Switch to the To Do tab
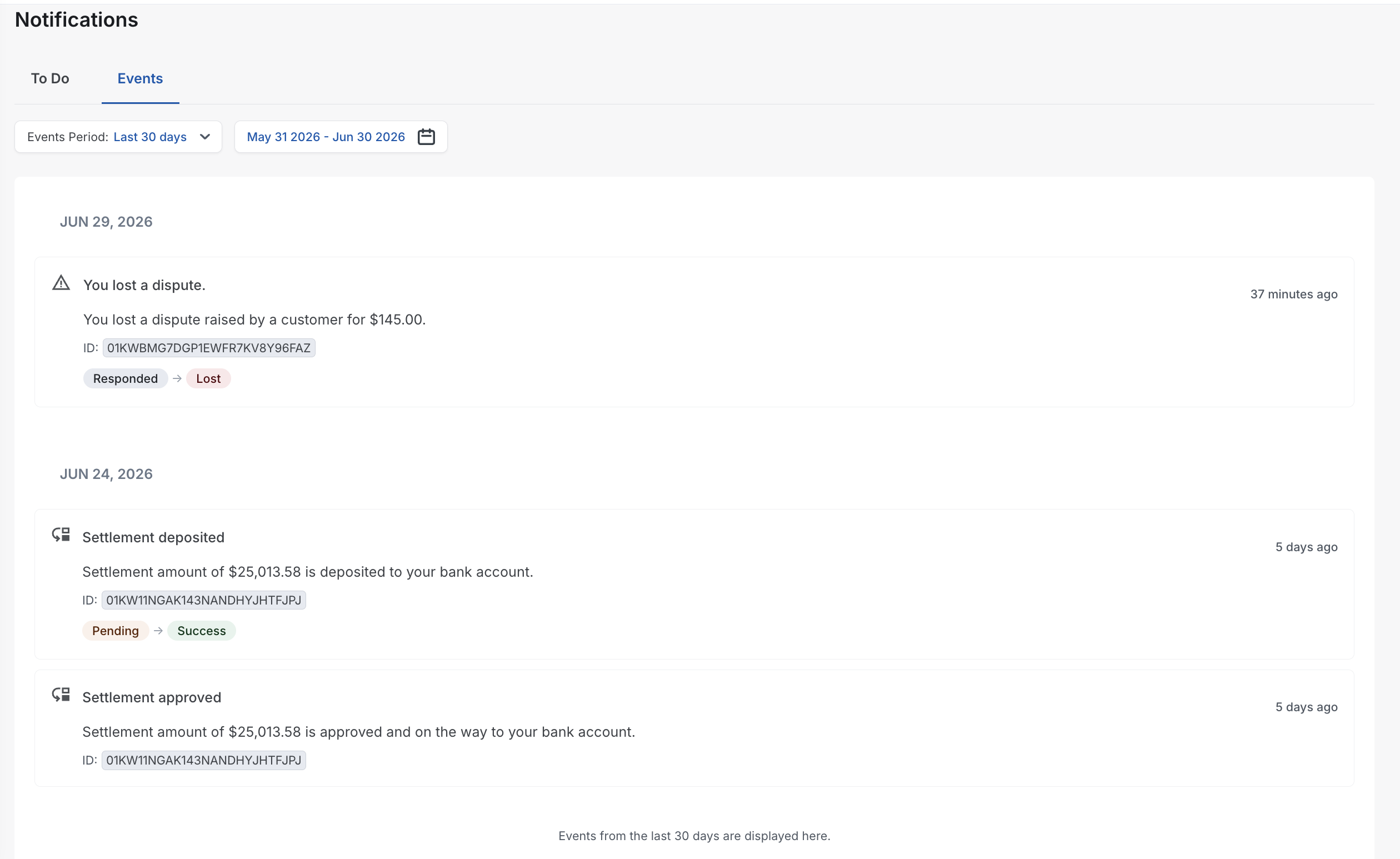 pos(50,78)
